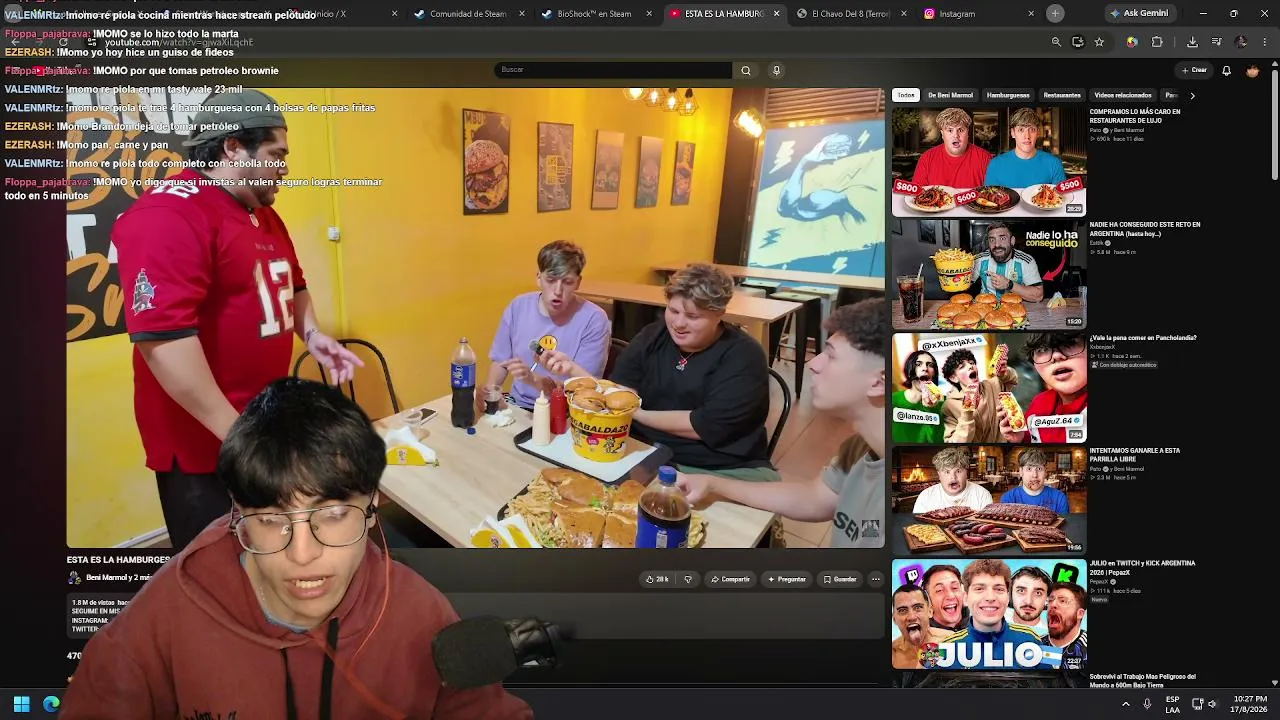Open the reto en Argentina video thumbnail

(988, 274)
